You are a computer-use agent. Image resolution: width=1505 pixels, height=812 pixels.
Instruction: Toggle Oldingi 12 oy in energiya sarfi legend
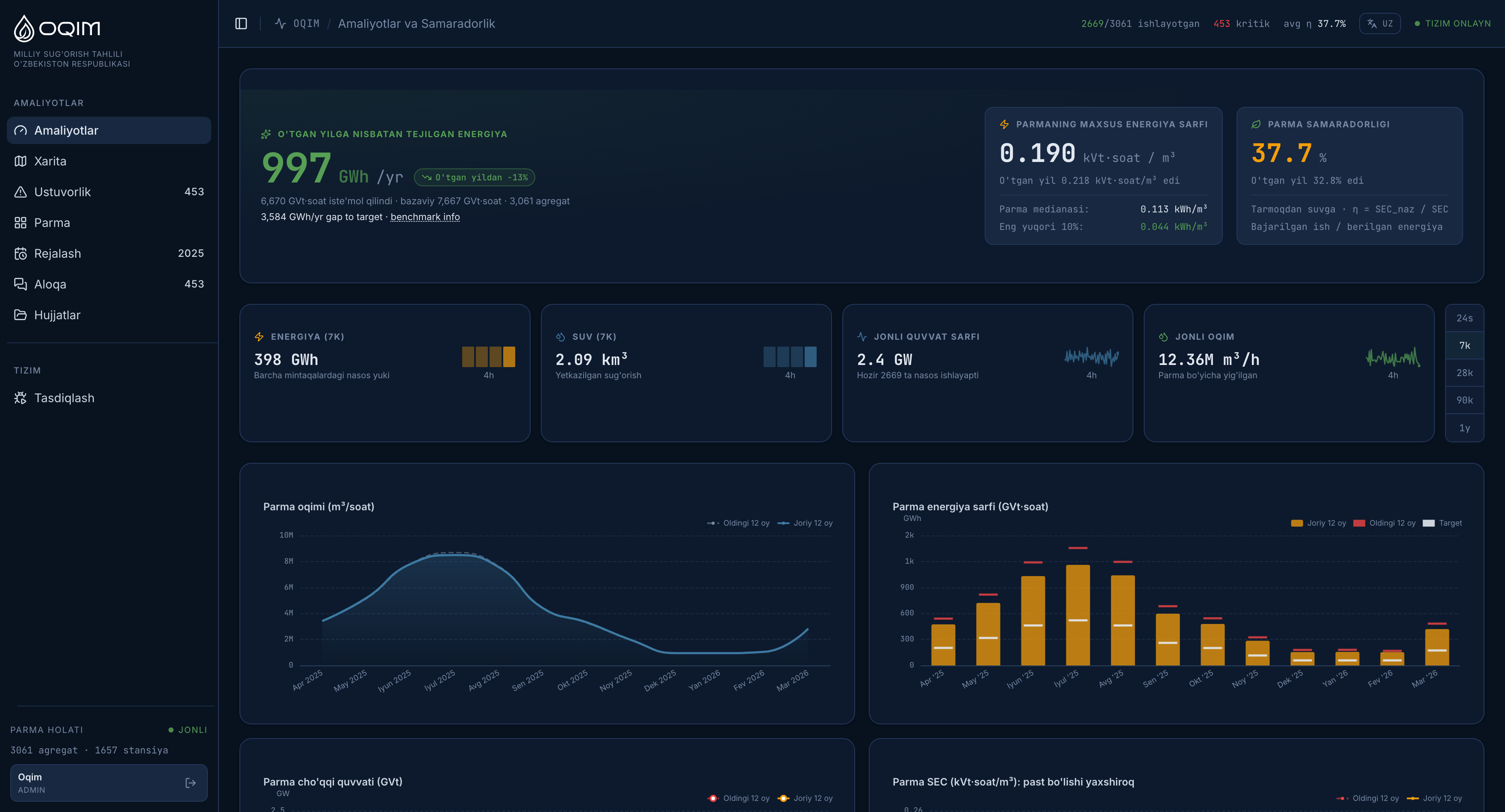[1384, 523]
